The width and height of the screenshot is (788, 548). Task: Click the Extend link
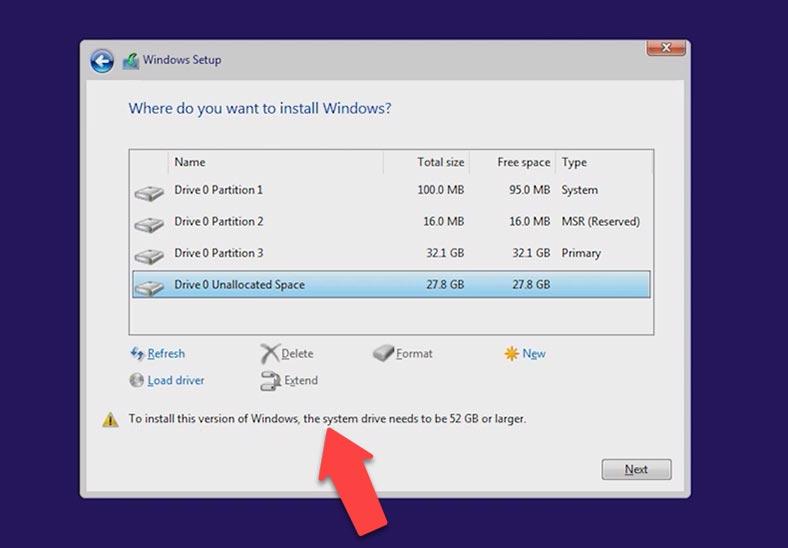coord(301,380)
